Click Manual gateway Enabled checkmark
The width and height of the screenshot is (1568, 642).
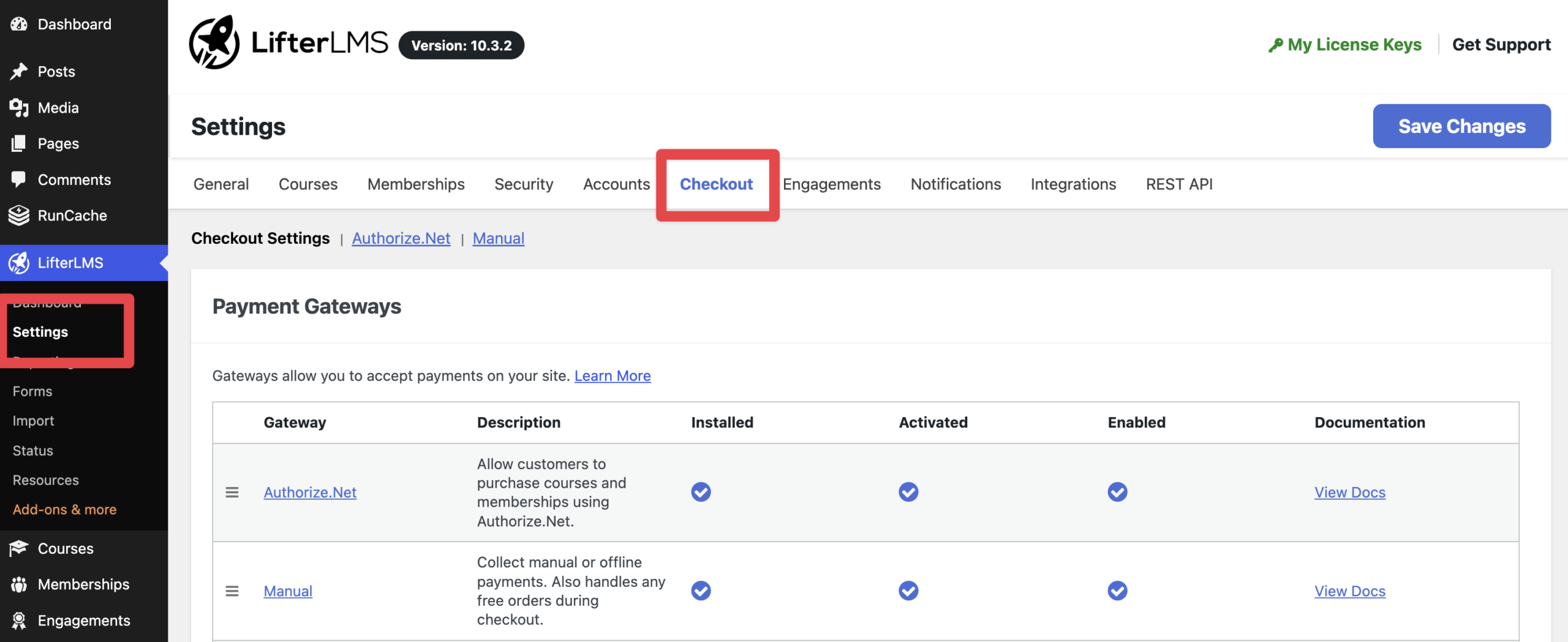pos(1117,591)
